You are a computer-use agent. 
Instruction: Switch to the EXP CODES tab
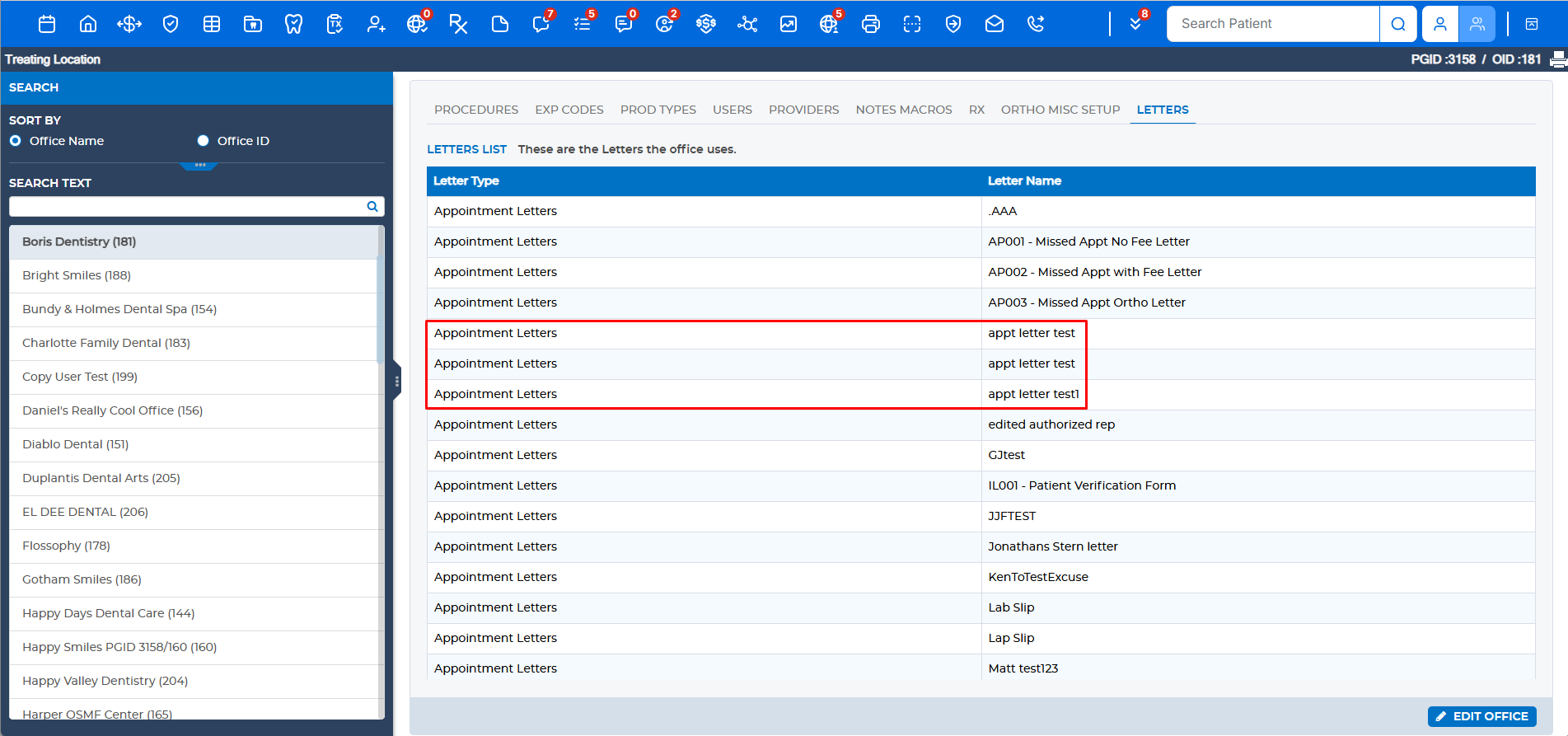[x=569, y=110]
